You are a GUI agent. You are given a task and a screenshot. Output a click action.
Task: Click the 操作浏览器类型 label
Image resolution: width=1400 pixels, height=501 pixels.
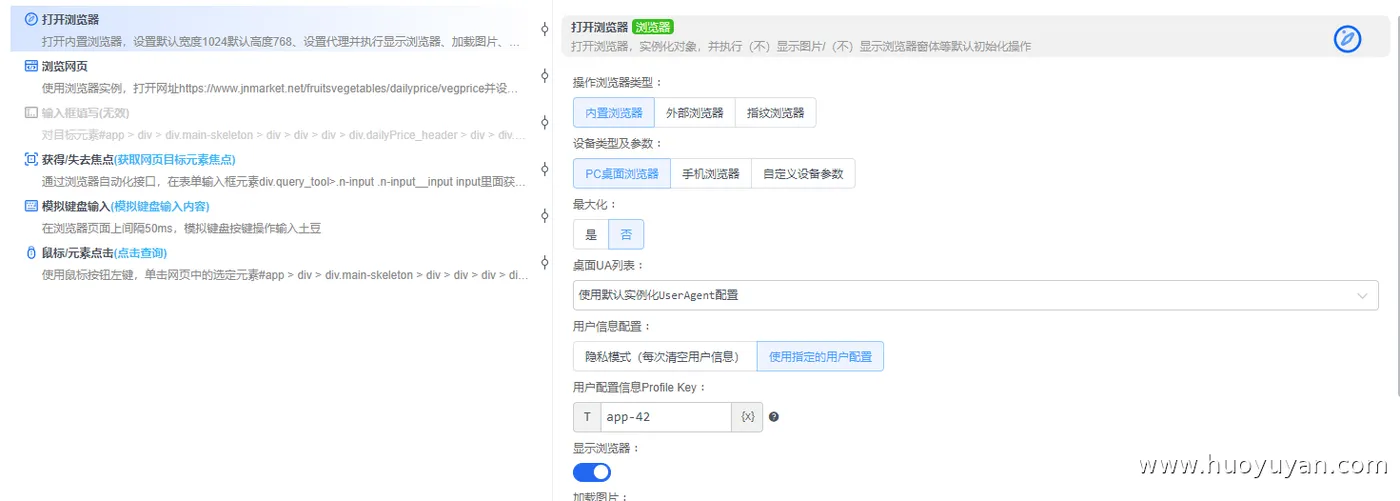[617, 83]
